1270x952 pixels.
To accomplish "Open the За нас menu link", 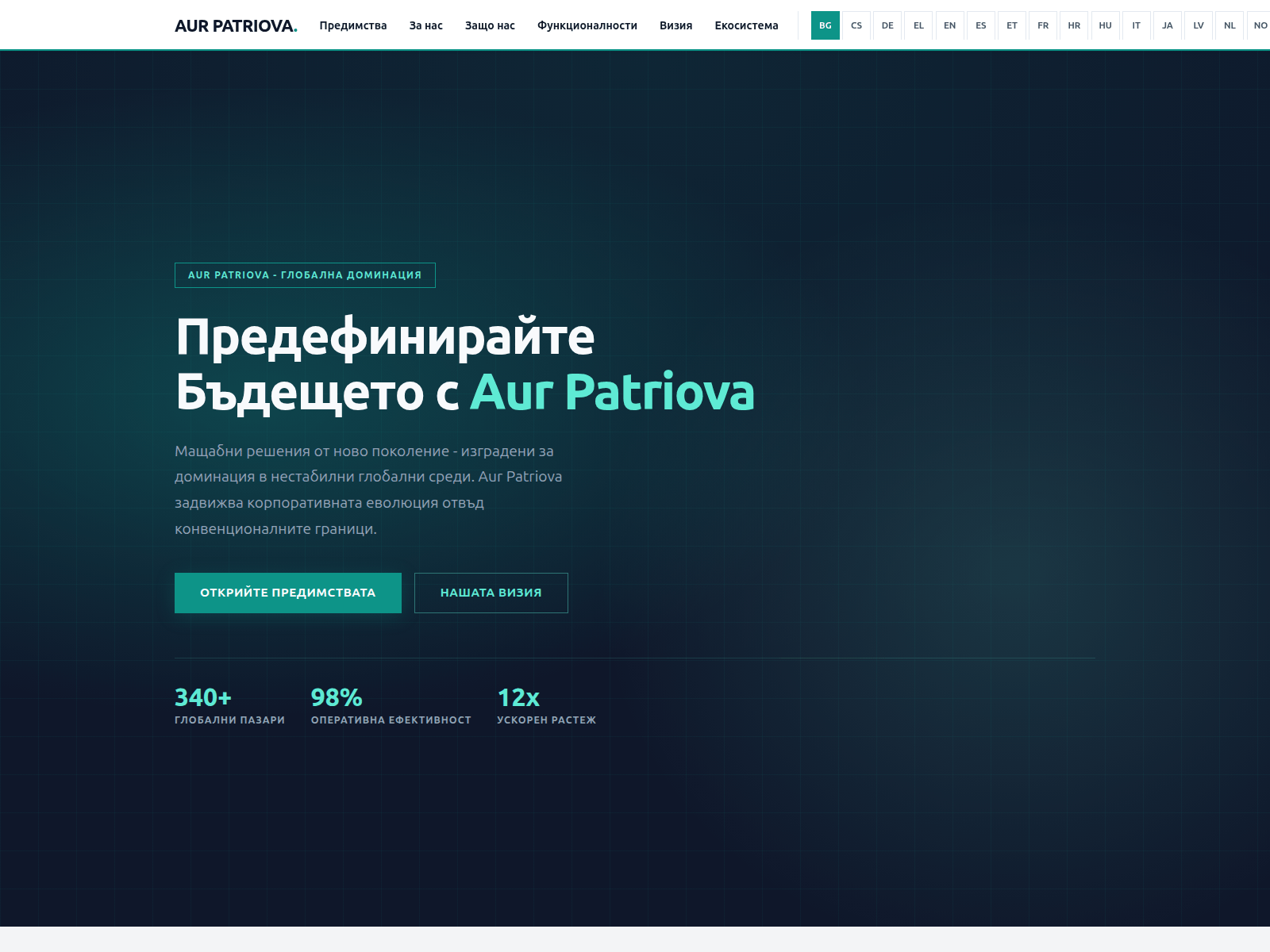I will tap(426, 25).
